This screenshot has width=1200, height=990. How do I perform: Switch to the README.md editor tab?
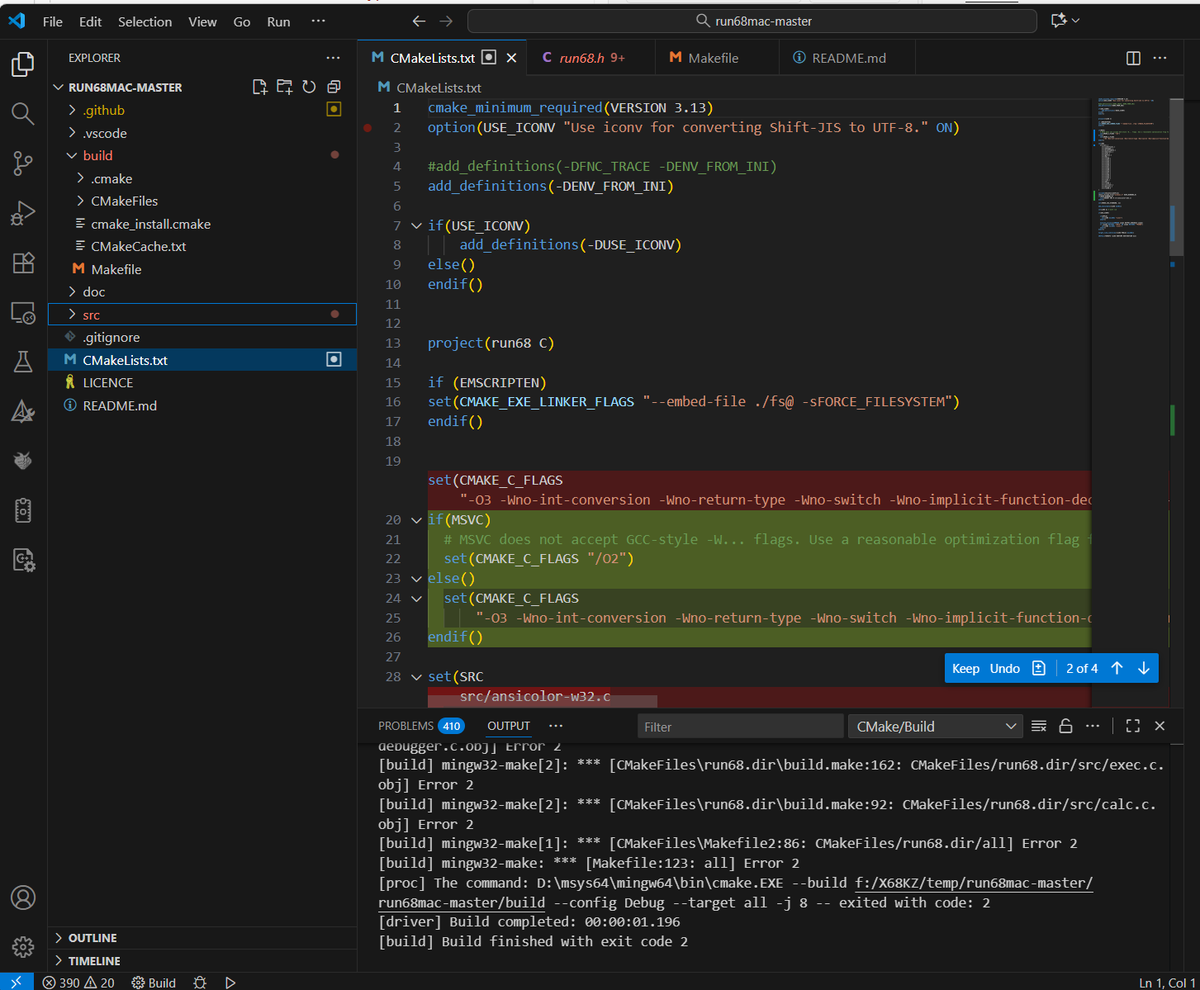pos(848,58)
